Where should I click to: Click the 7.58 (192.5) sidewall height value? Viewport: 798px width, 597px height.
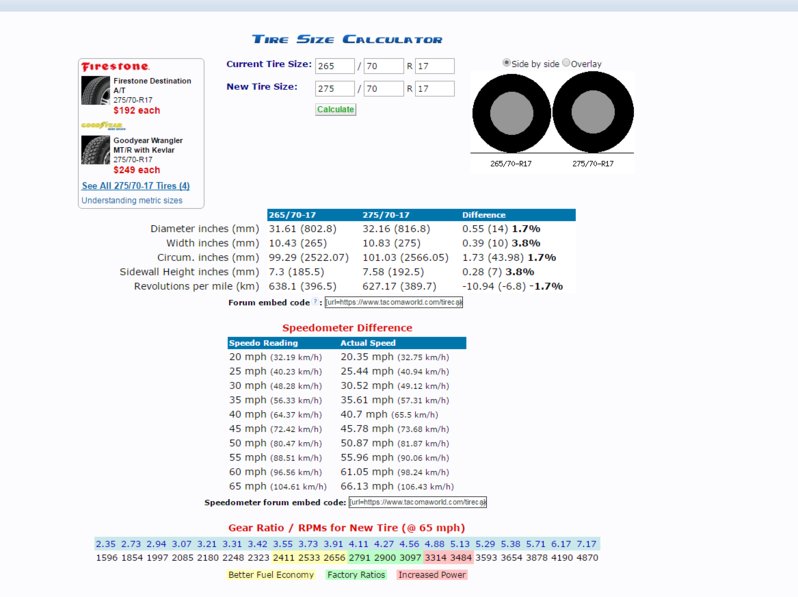click(394, 272)
